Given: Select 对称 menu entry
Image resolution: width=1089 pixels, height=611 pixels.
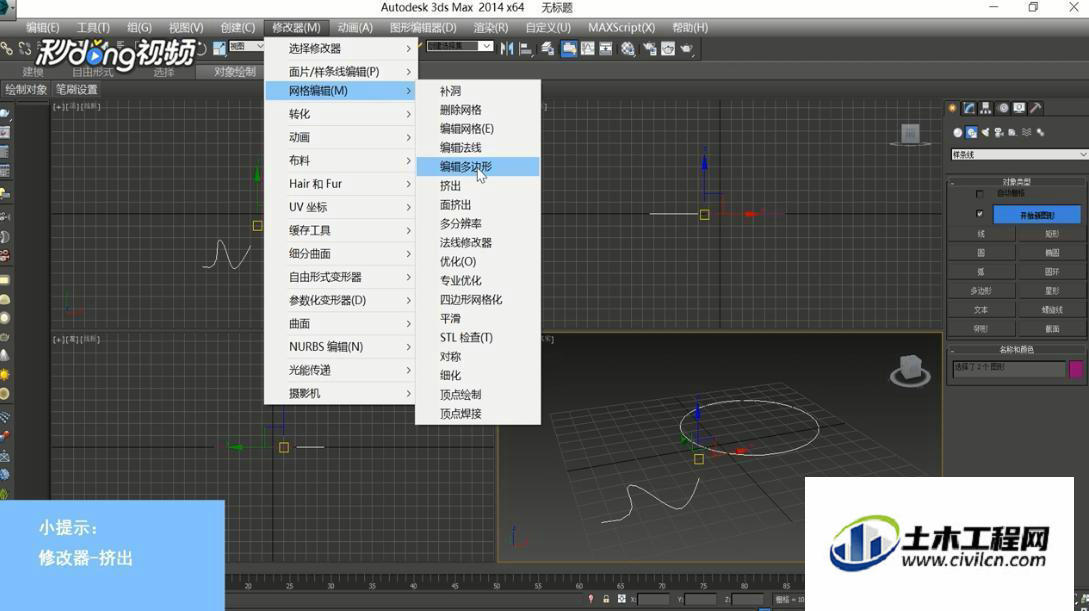Looking at the screenshot, I should [x=478, y=357].
